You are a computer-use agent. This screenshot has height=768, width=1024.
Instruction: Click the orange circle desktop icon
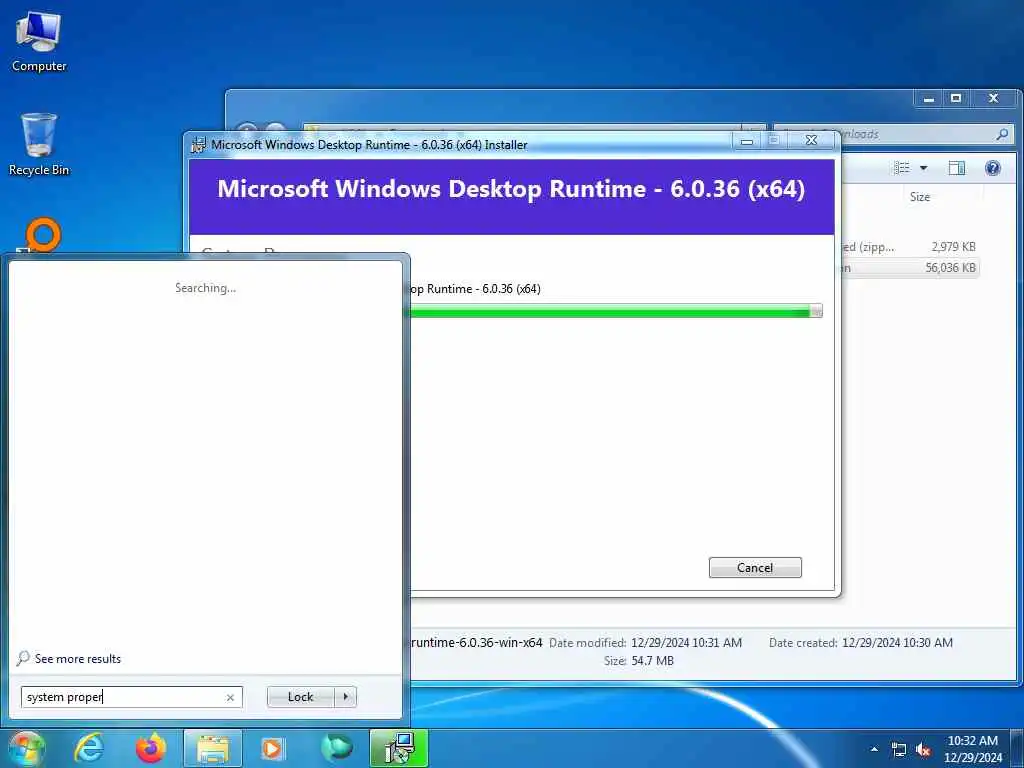[x=43, y=235]
